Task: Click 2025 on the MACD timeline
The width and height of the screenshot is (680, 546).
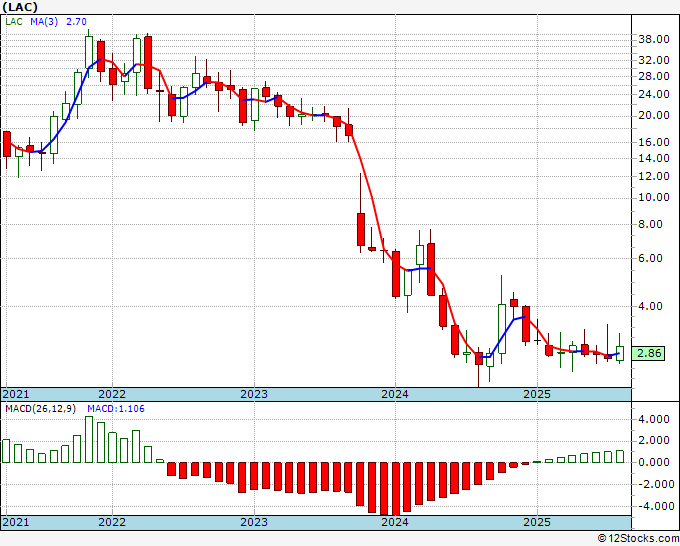Action: [537, 522]
